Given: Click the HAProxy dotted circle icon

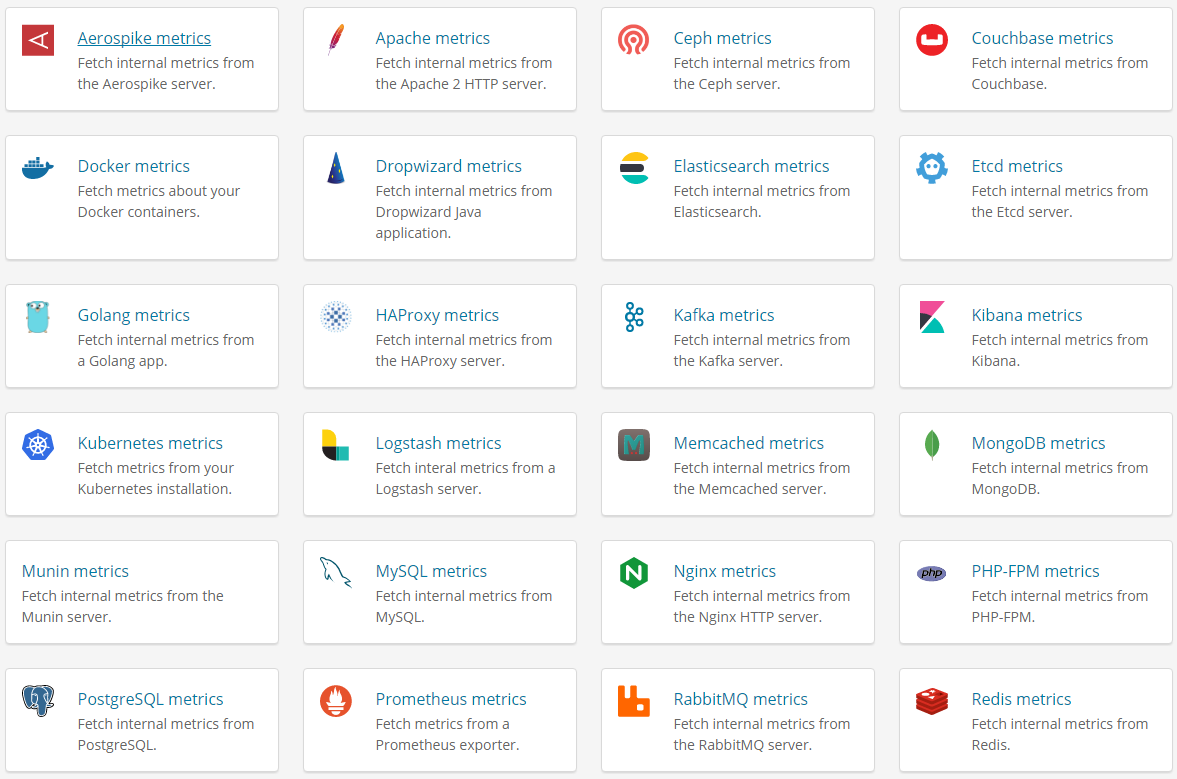Looking at the screenshot, I should tap(336, 317).
